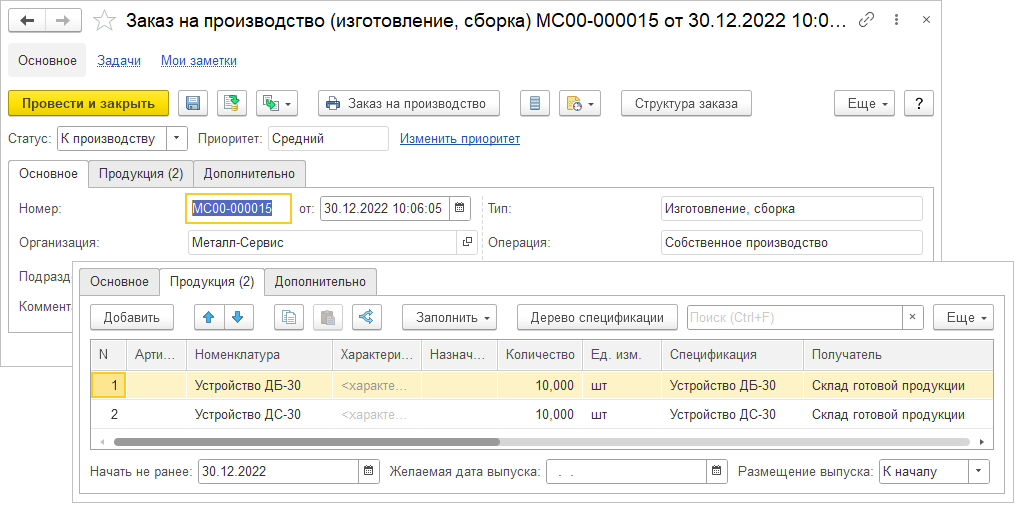This screenshot has width=1019, height=508.
Task: Move row down with blue arrow
Action: tap(238, 317)
